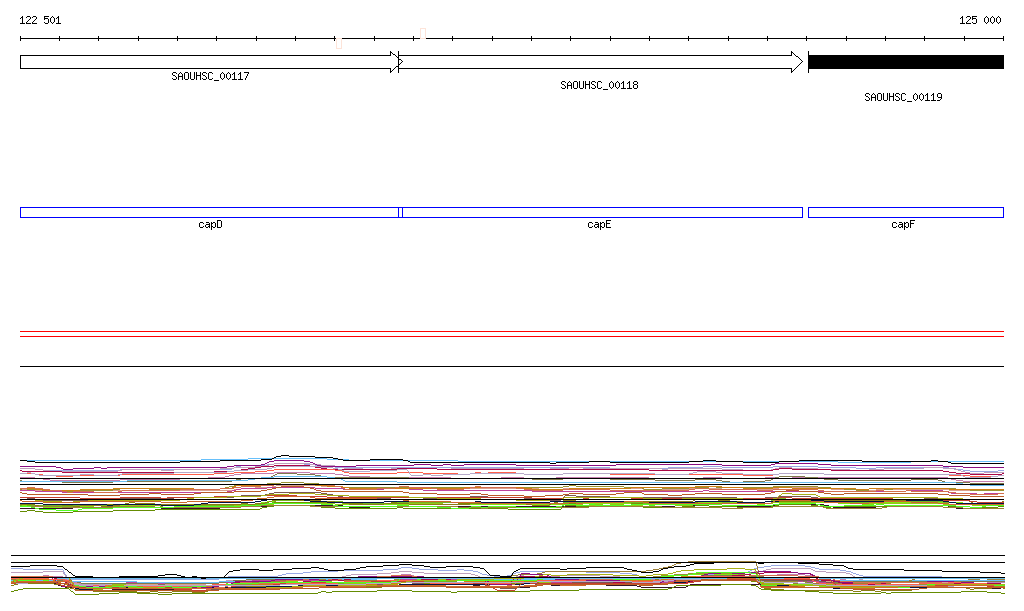Click the capD gene name label

(x=210, y=225)
